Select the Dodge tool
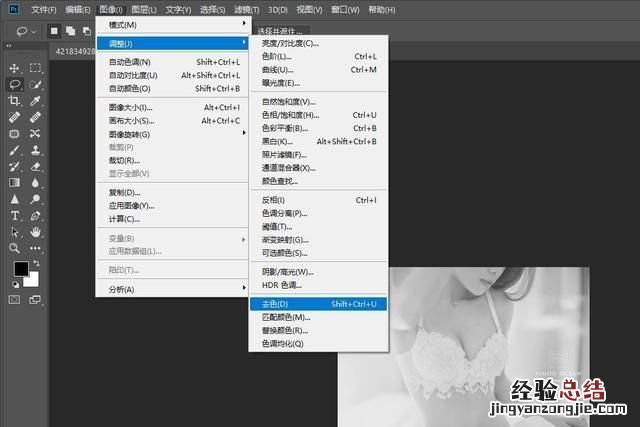640x427 pixels. point(35,199)
